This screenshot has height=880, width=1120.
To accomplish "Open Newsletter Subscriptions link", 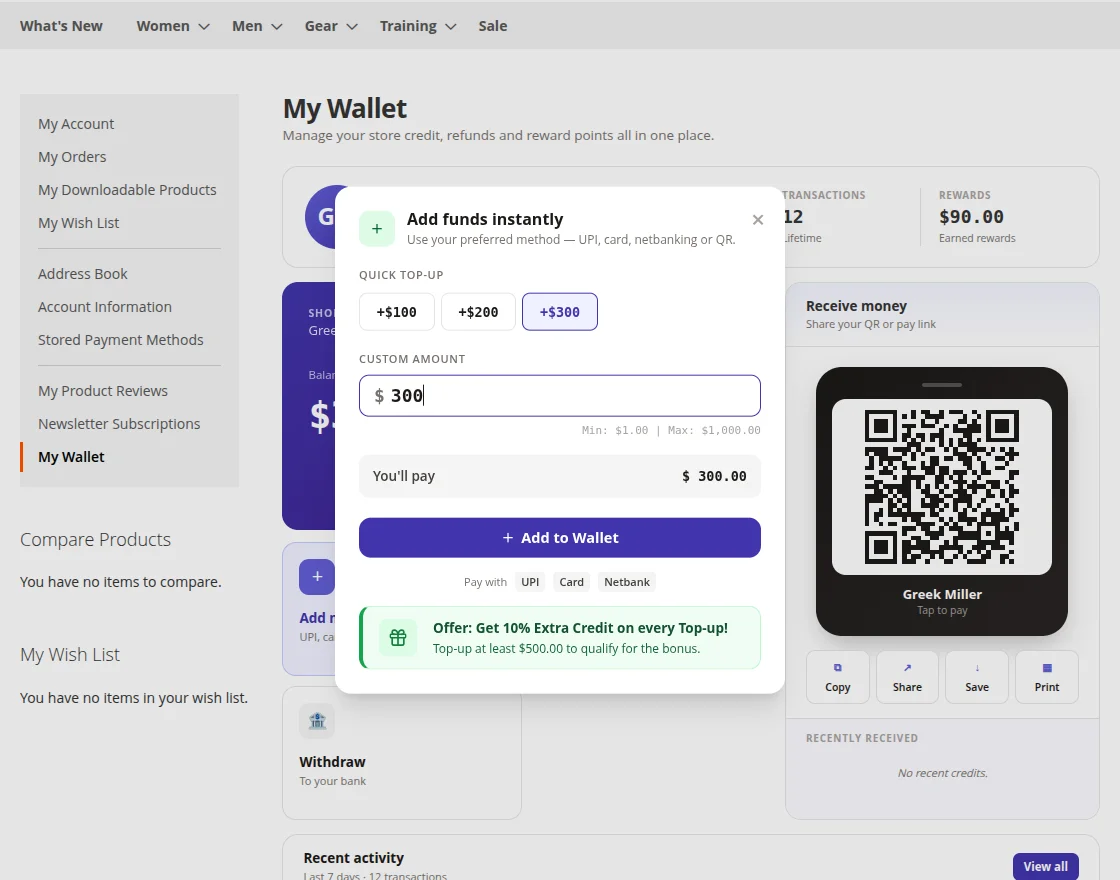I will (119, 424).
